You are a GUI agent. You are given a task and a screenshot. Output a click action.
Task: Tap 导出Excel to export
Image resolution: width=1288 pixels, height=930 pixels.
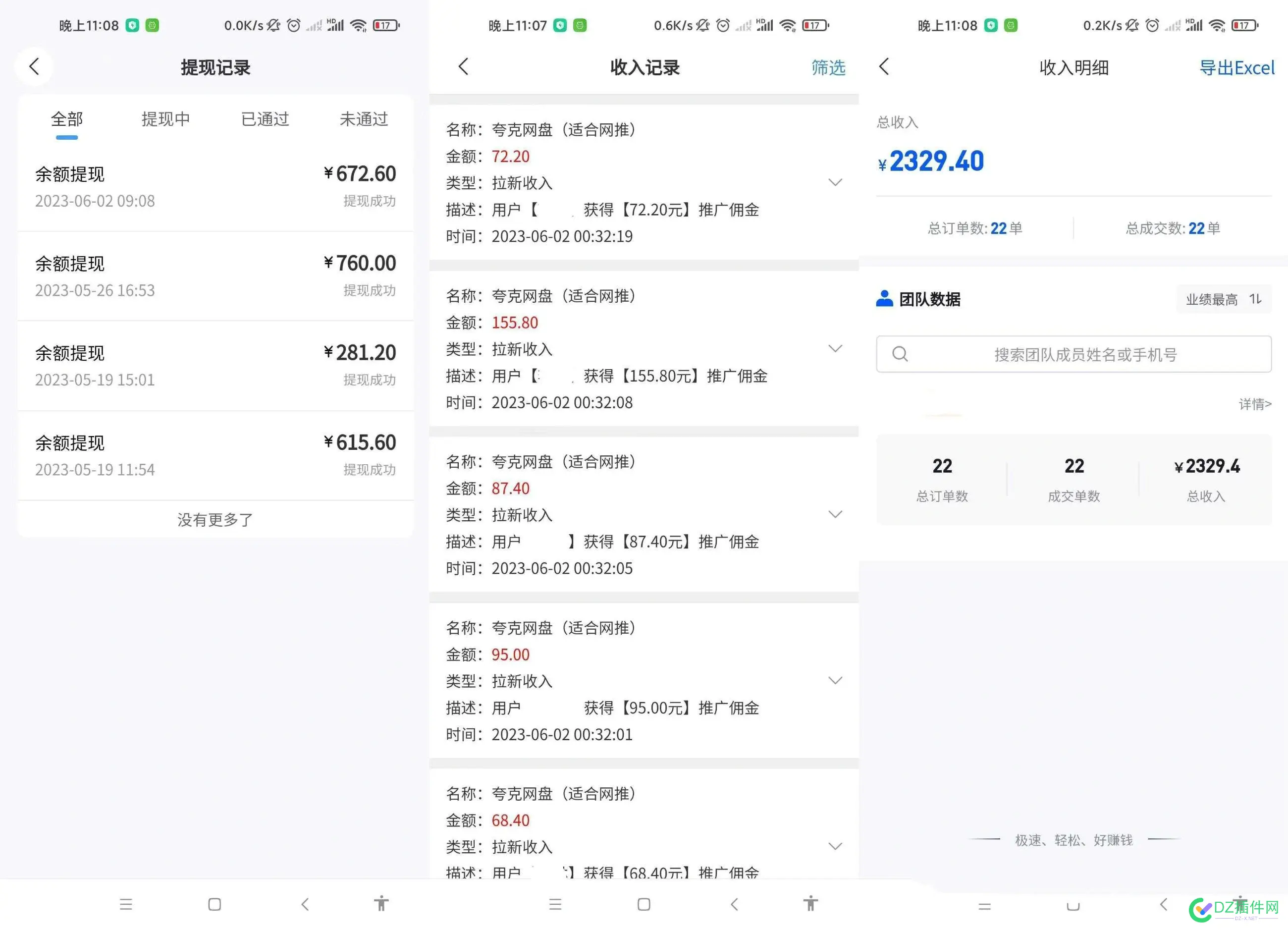1237,67
